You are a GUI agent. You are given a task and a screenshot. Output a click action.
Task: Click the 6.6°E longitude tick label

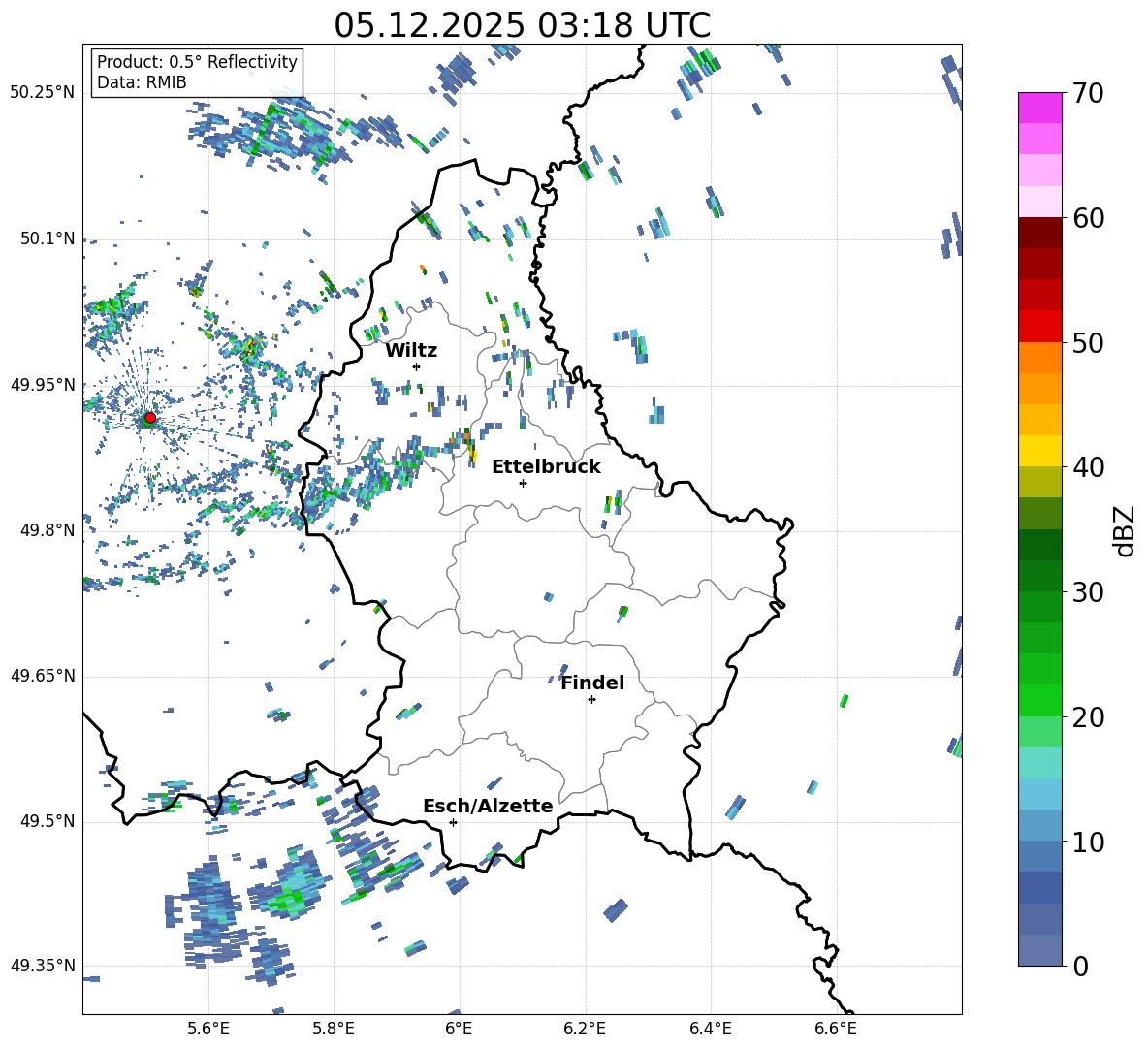click(835, 1028)
